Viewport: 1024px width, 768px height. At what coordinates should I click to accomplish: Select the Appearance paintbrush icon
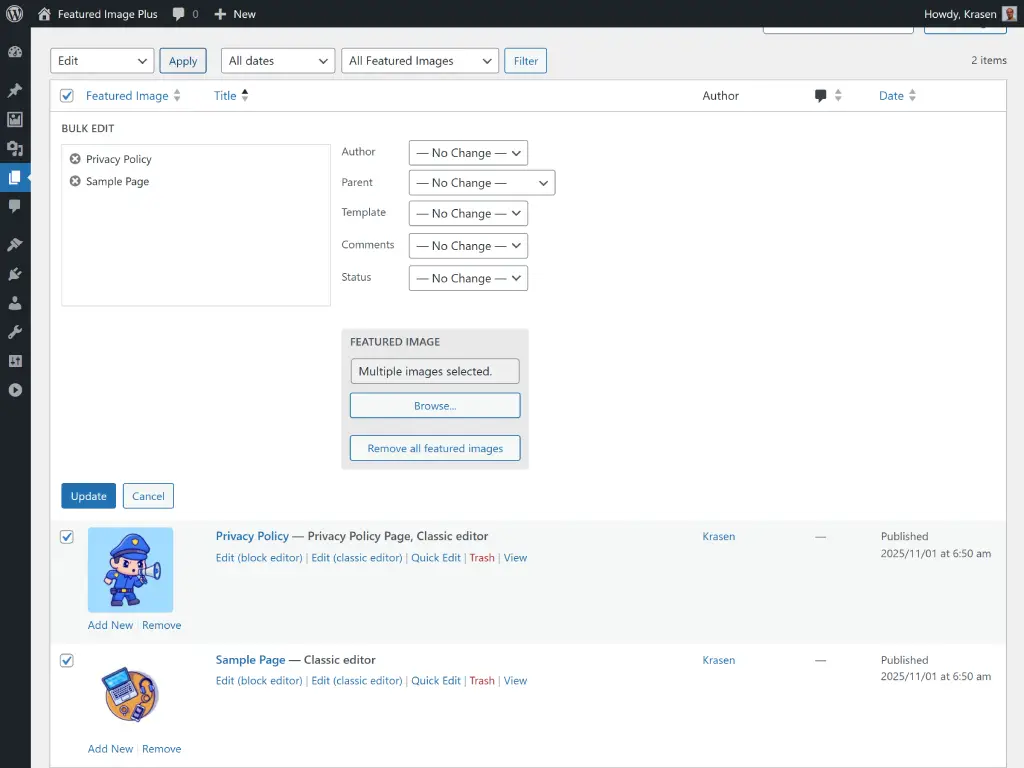15,245
